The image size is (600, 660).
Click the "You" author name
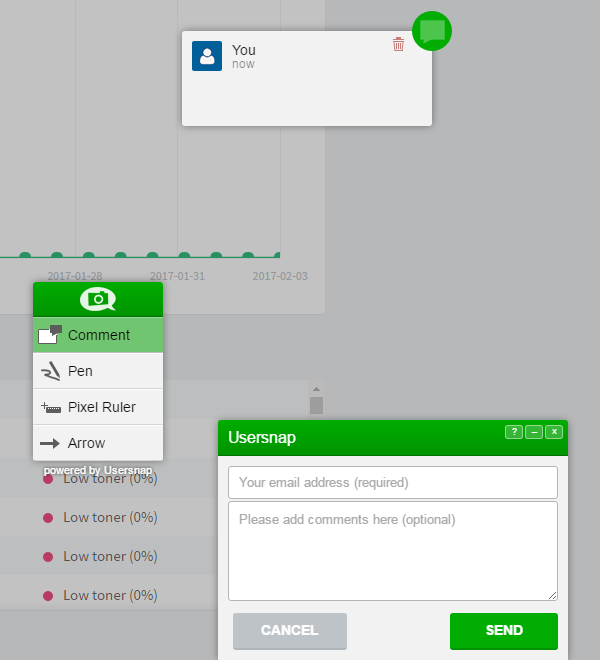244,50
